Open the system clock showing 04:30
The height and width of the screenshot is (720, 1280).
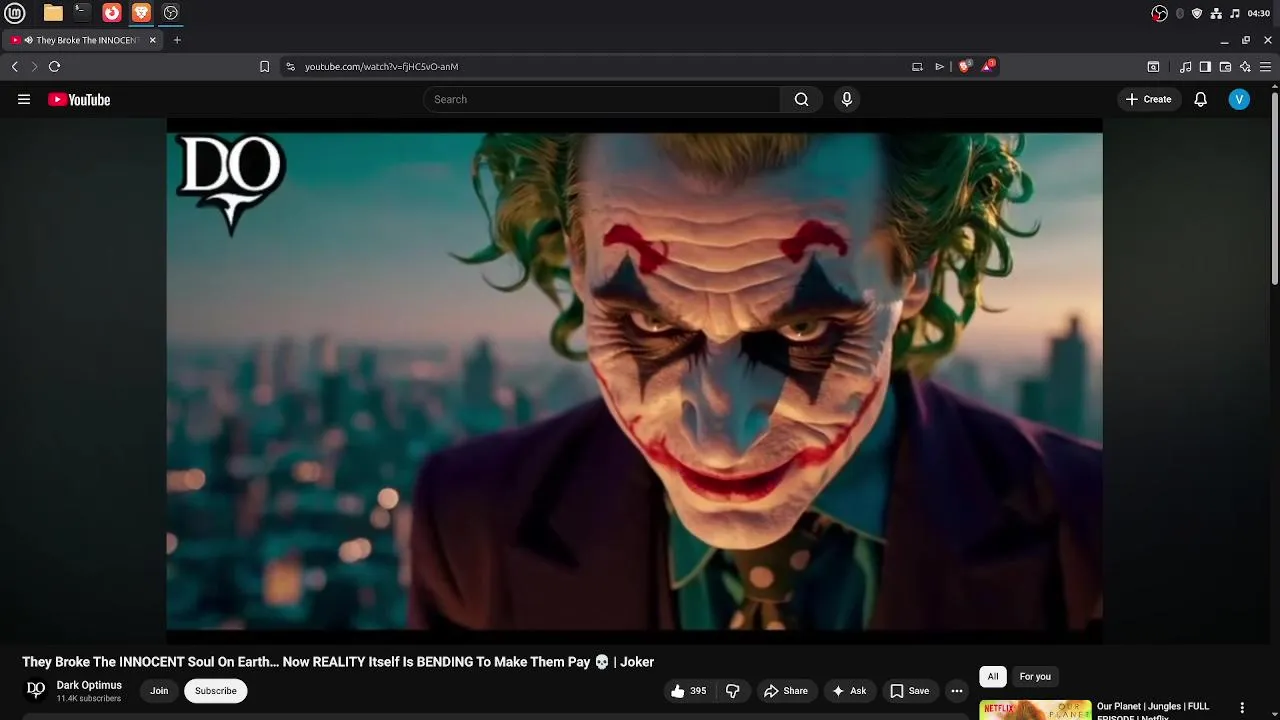(x=1259, y=13)
